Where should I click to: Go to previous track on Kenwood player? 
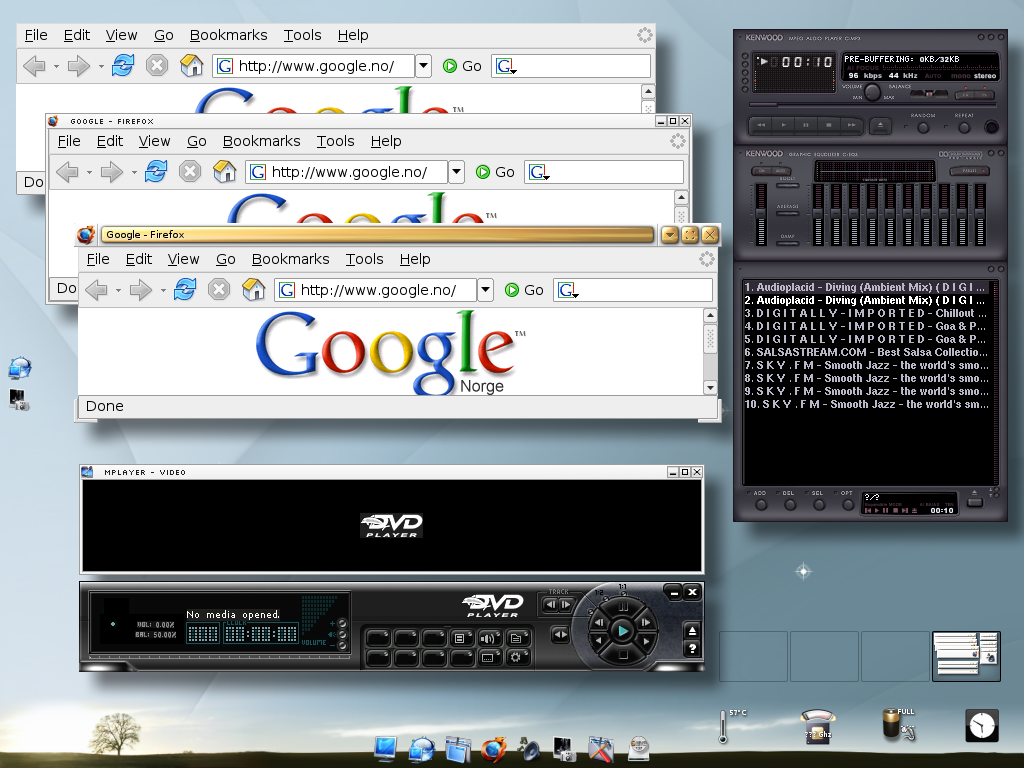click(x=761, y=125)
